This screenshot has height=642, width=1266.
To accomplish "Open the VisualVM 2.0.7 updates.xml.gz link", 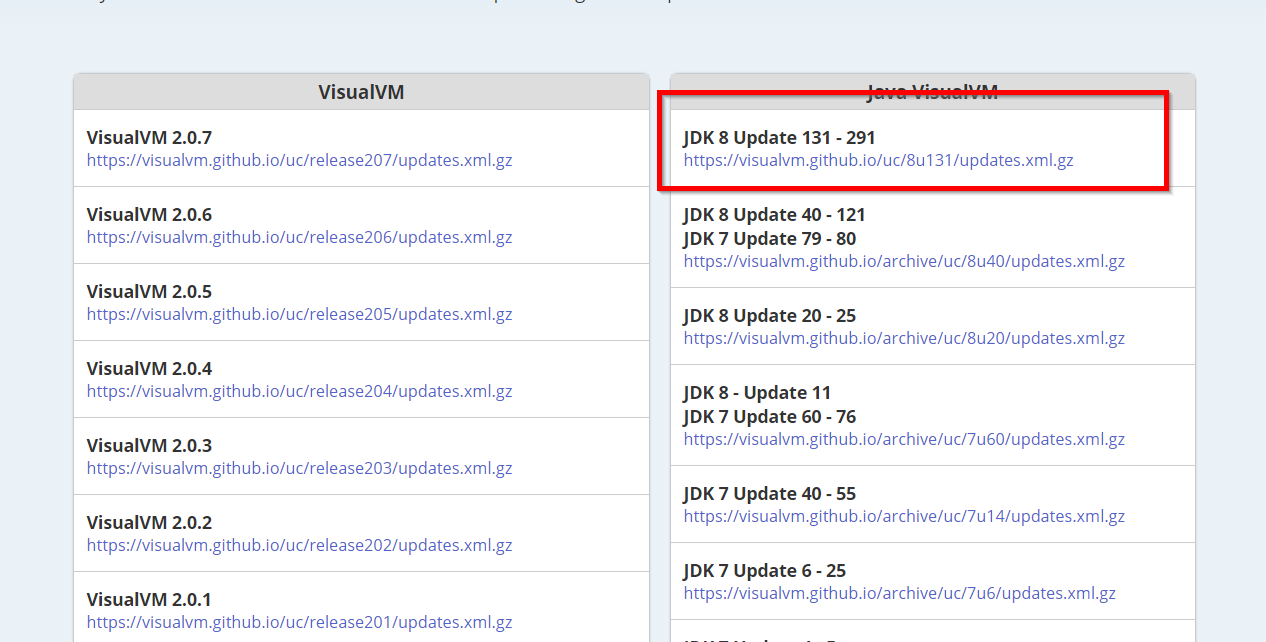I will [x=299, y=160].
